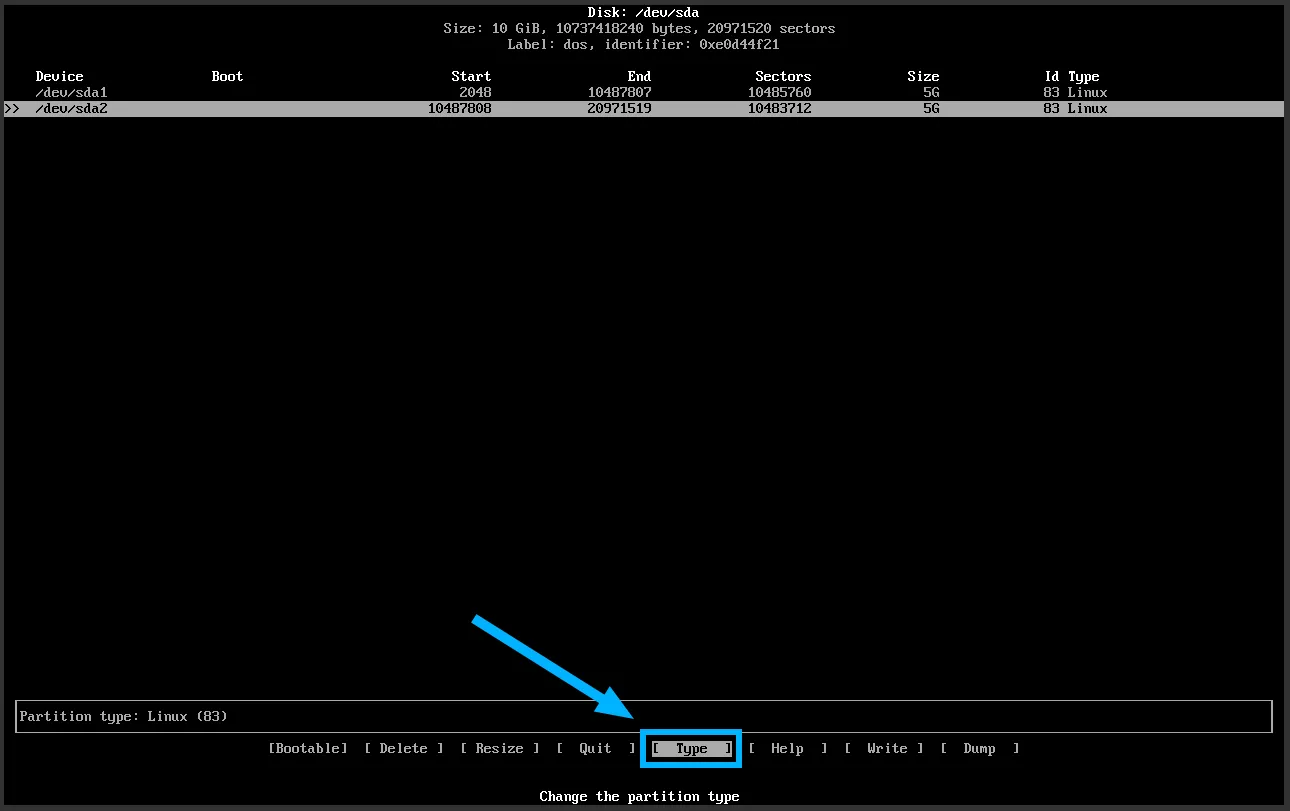Click the Change the partition type hint
Viewport: 1290px width, 811px height.
639,796
